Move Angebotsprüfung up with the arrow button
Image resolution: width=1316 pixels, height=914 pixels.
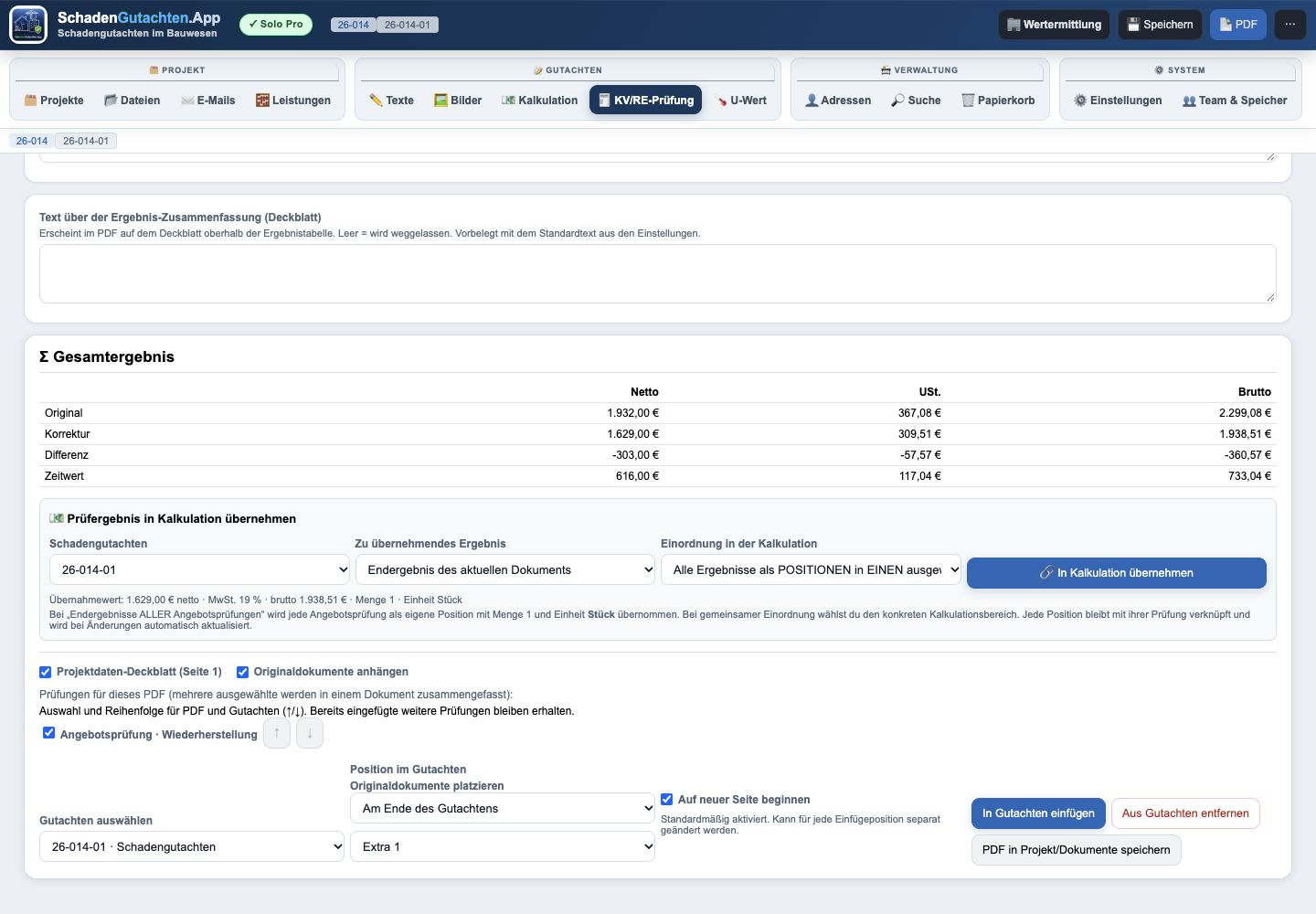pyautogui.click(x=277, y=733)
